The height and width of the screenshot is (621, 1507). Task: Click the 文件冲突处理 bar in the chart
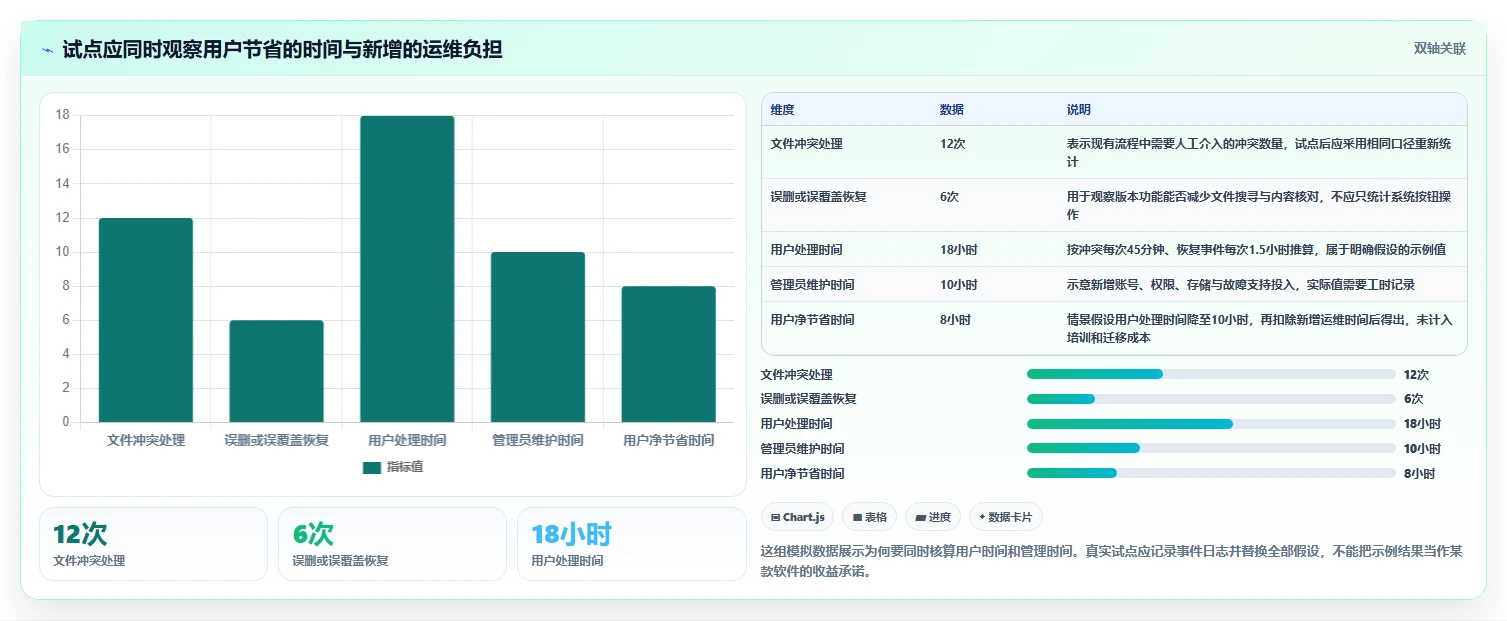(x=146, y=320)
